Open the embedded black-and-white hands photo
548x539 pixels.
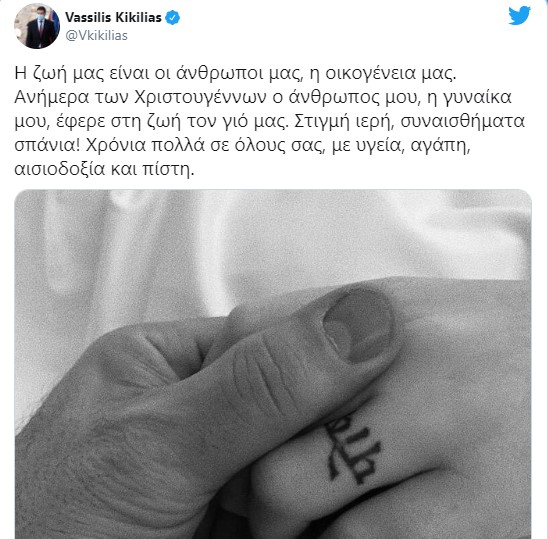tap(273, 364)
